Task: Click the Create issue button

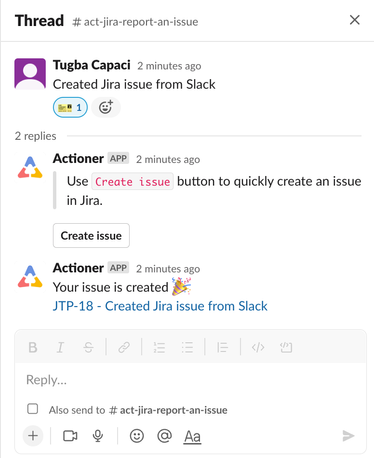Action: tap(91, 236)
